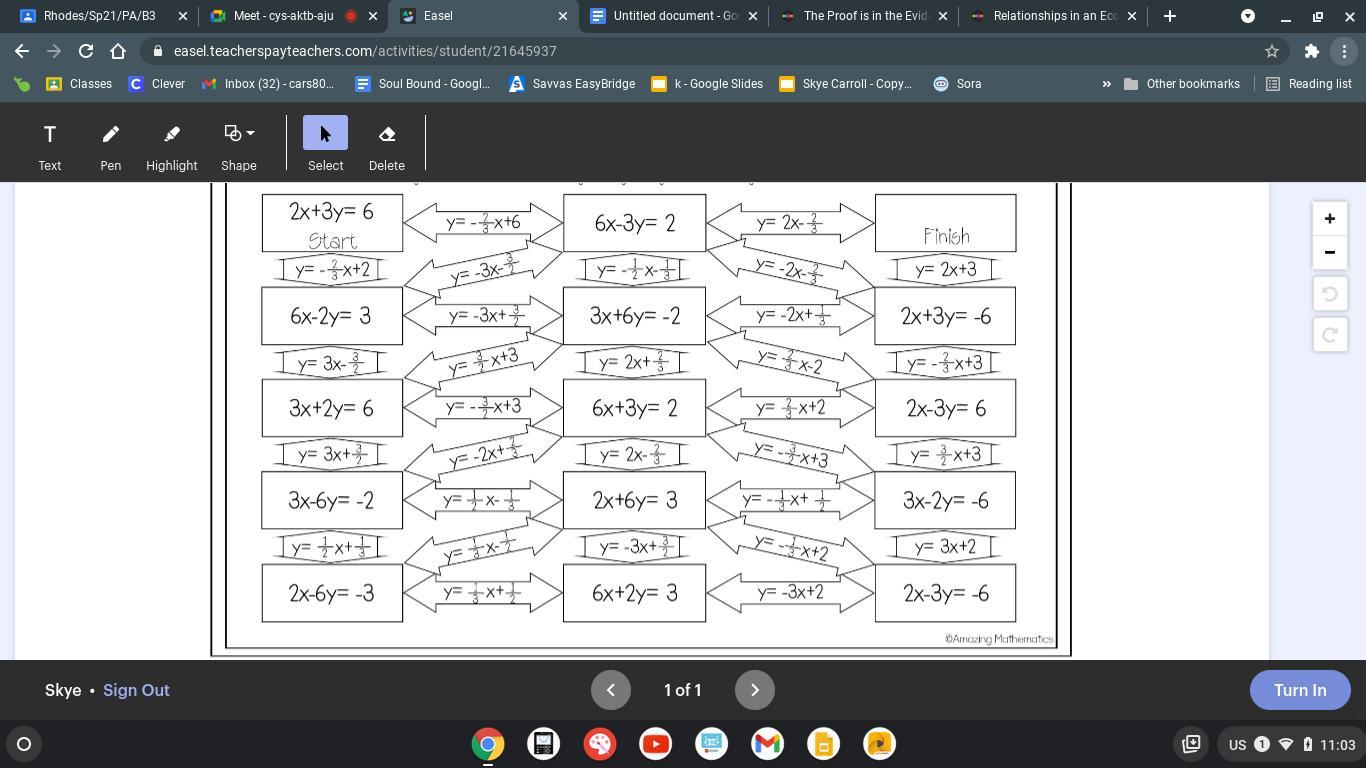Open the paint palette app on shelf
This screenshot has height=768, width=1366.
click(600, 744)
